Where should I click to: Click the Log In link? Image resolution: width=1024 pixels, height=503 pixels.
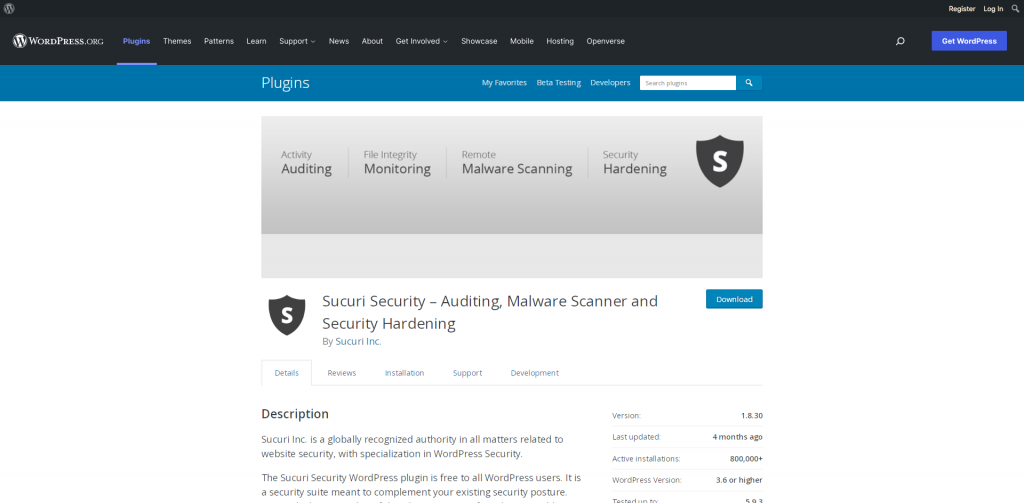pyautogui.click(x=993, y=8)
